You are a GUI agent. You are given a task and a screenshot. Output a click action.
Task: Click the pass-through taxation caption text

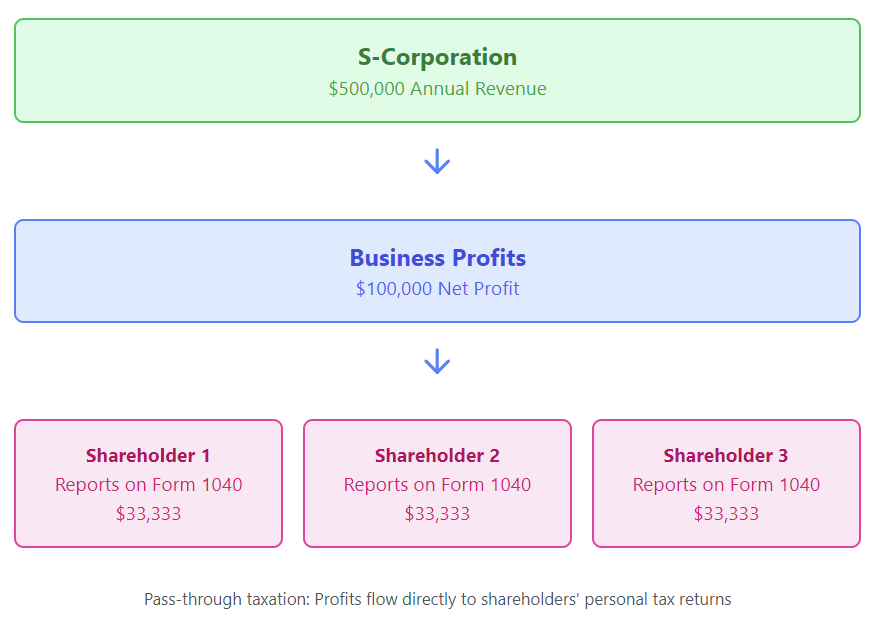click(437, 600)
